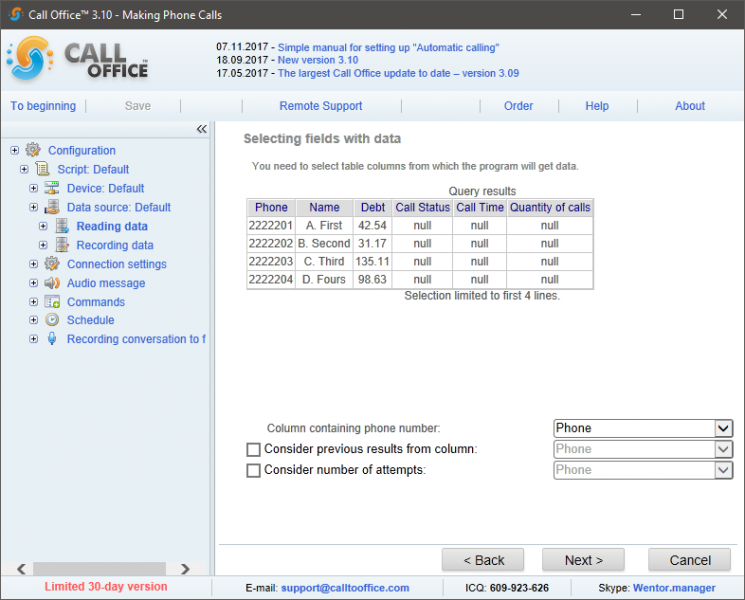Open the Help menu item
745x600 pixels.
pyautogui.click(x=597, y=106)
